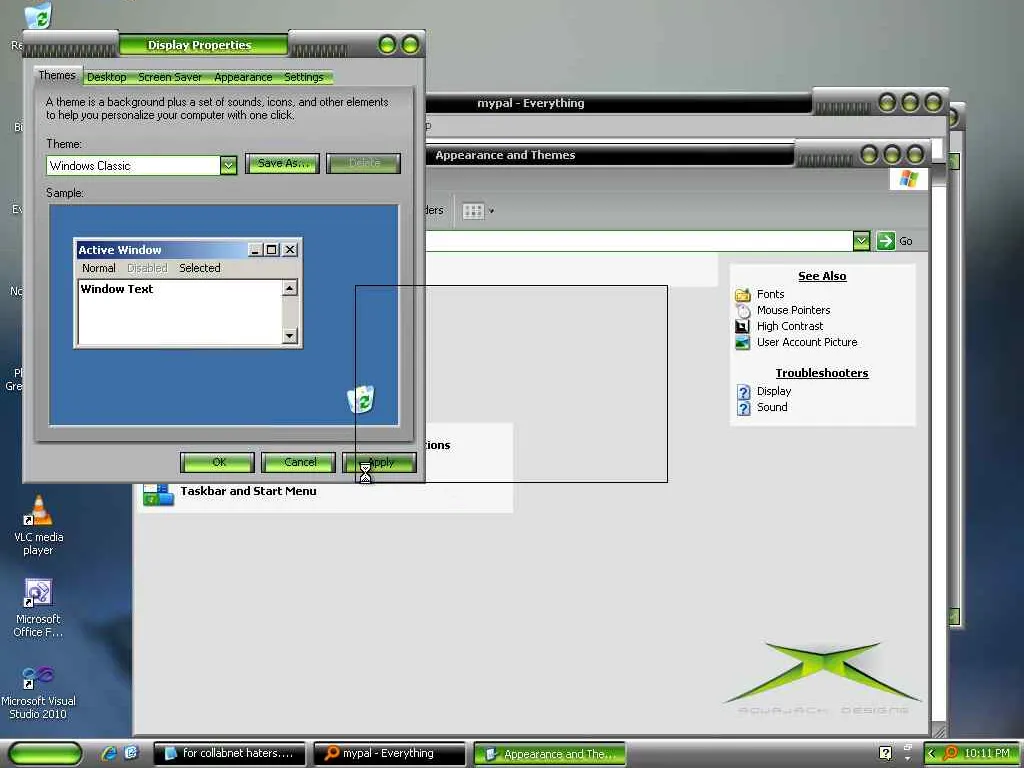Expand hidden tray icons arrow
Viewport: 1024px width, 768px height.
pyautogui.click(x=931, y=753)
